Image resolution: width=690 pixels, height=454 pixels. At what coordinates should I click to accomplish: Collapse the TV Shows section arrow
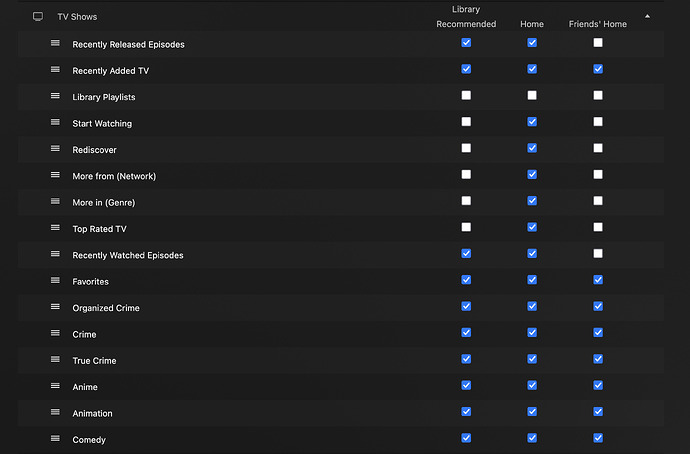coord(647,17)
